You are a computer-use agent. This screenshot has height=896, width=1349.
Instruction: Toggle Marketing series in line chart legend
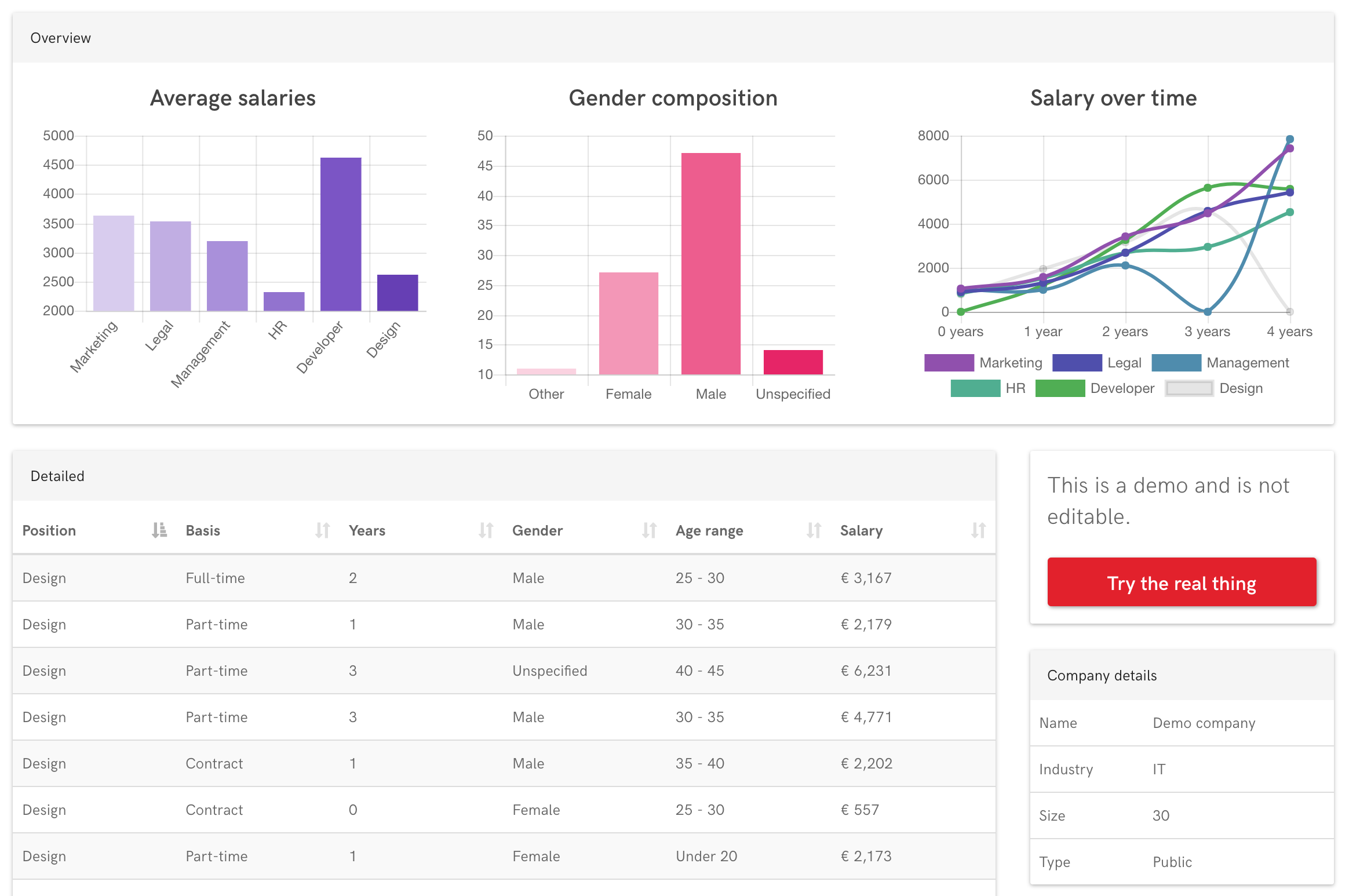pos(949,363)
